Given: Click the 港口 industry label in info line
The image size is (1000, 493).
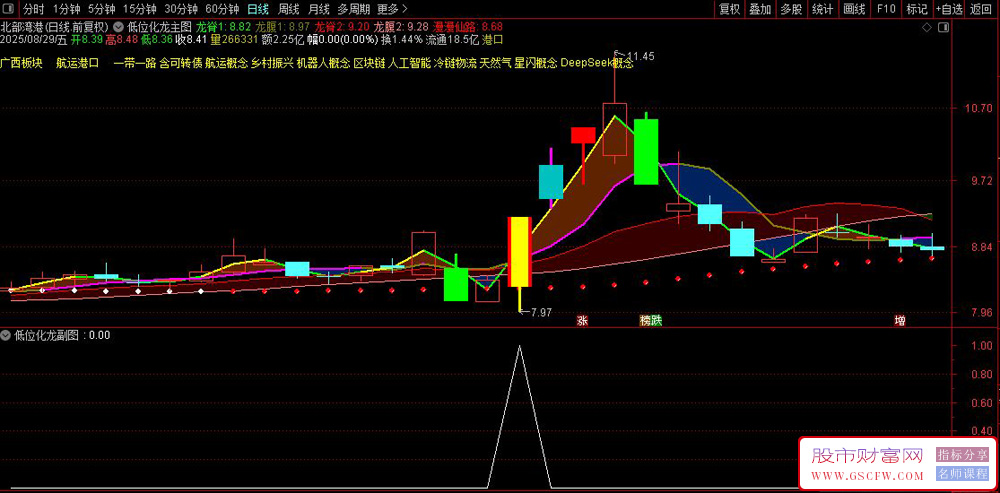Looking at the screenshot, I should click(493, 40).
